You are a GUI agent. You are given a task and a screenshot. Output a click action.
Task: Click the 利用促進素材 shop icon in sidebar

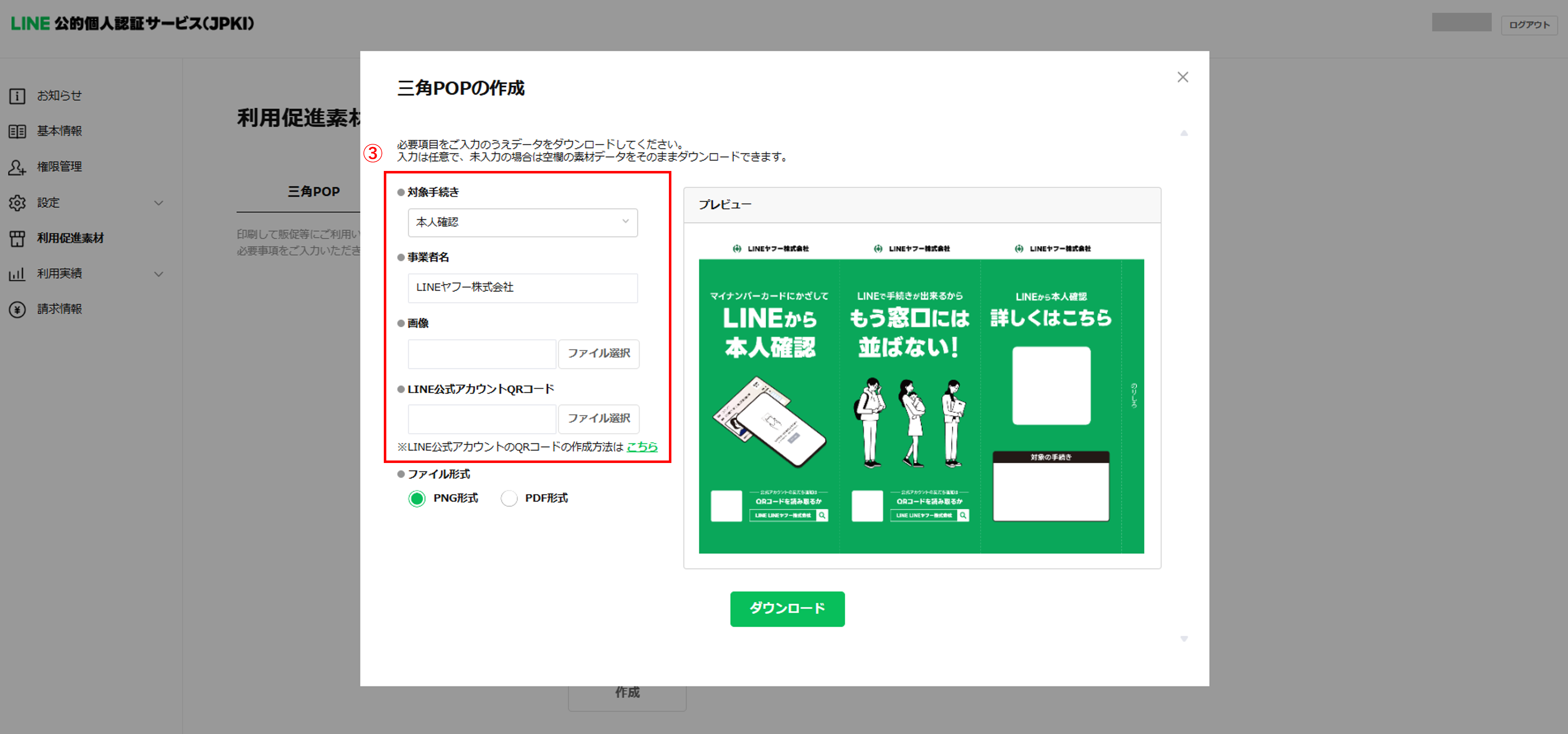pos(17,238)
